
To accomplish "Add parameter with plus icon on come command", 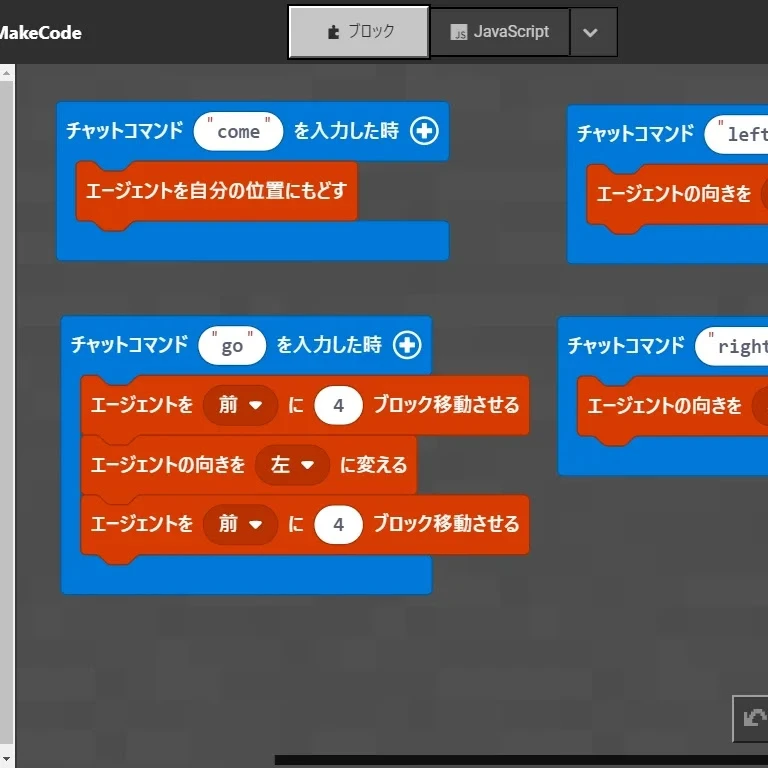I will tap(424, 131).
